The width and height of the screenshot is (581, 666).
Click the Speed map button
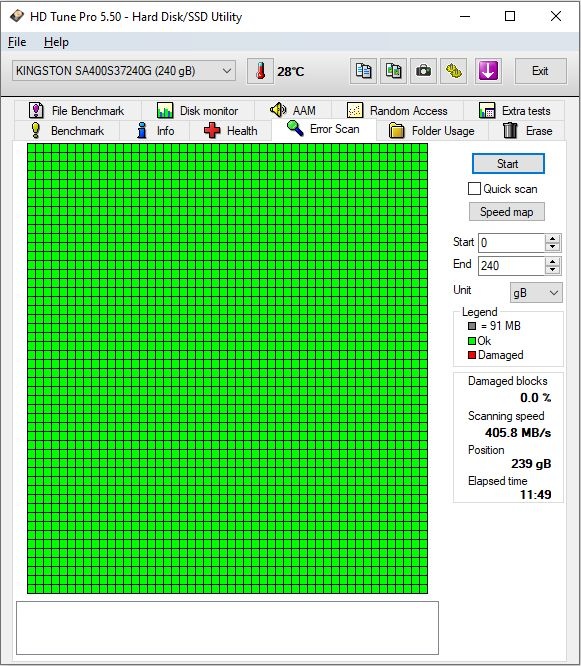click(x=507, y=212)
